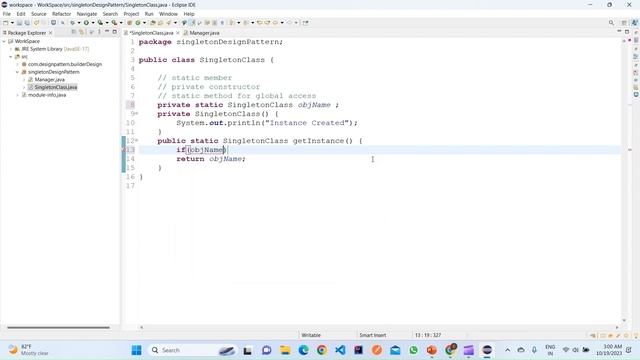The image size is (640, 360).
Task: Switch to the Manager.java editor tab
Action: [202, 33]
